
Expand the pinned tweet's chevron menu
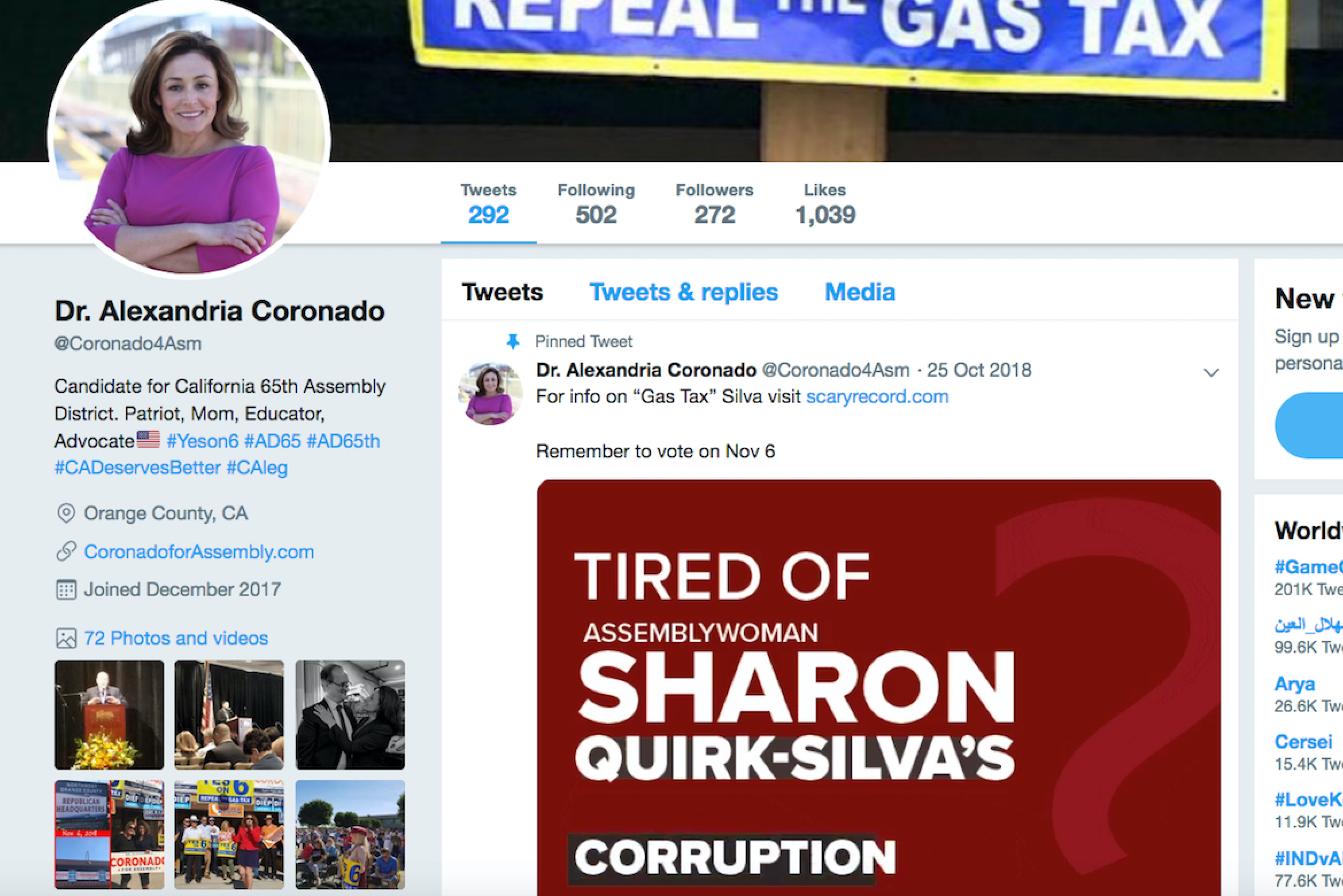coord(1211,372)
